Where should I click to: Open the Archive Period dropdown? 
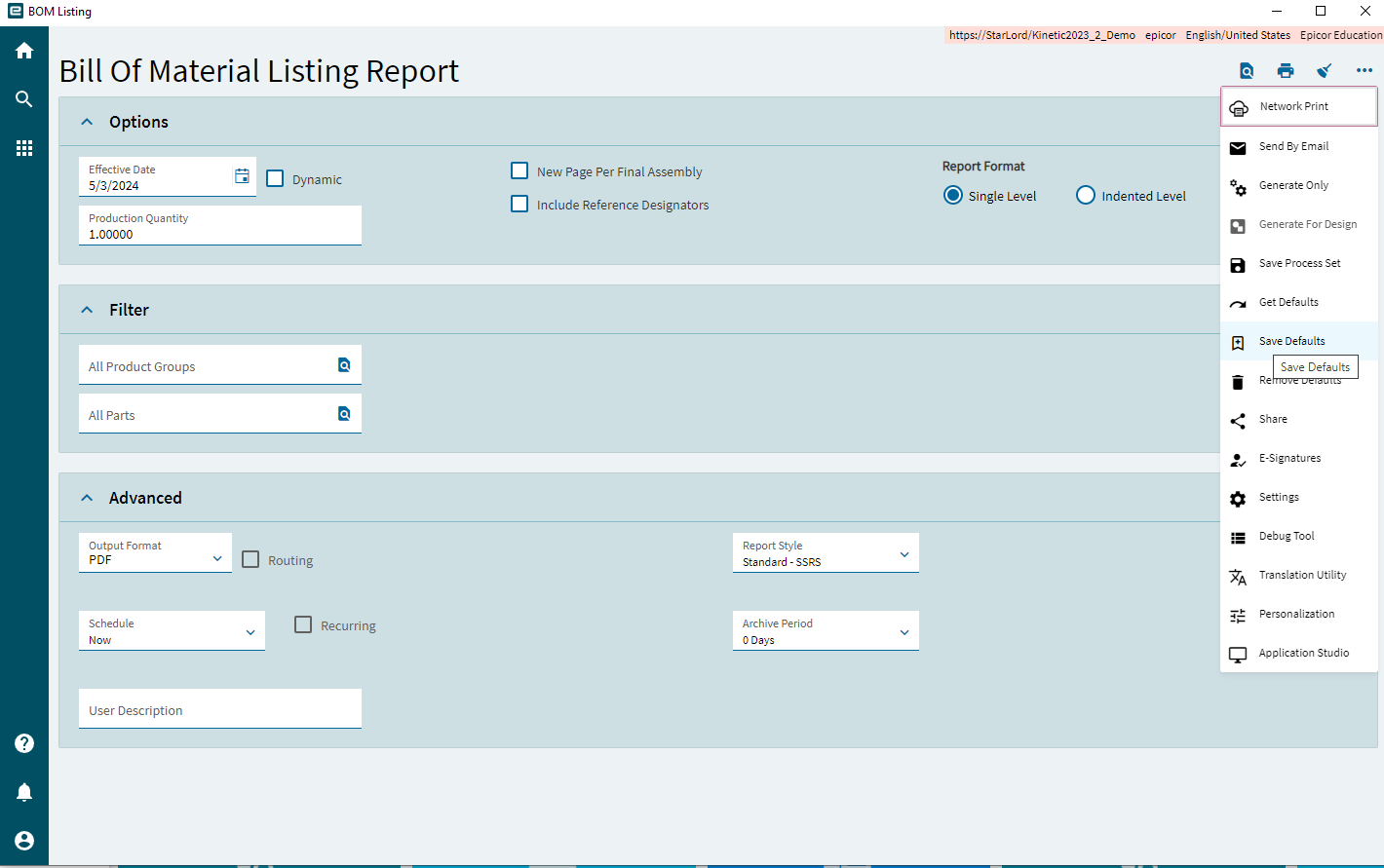[906, 630]
